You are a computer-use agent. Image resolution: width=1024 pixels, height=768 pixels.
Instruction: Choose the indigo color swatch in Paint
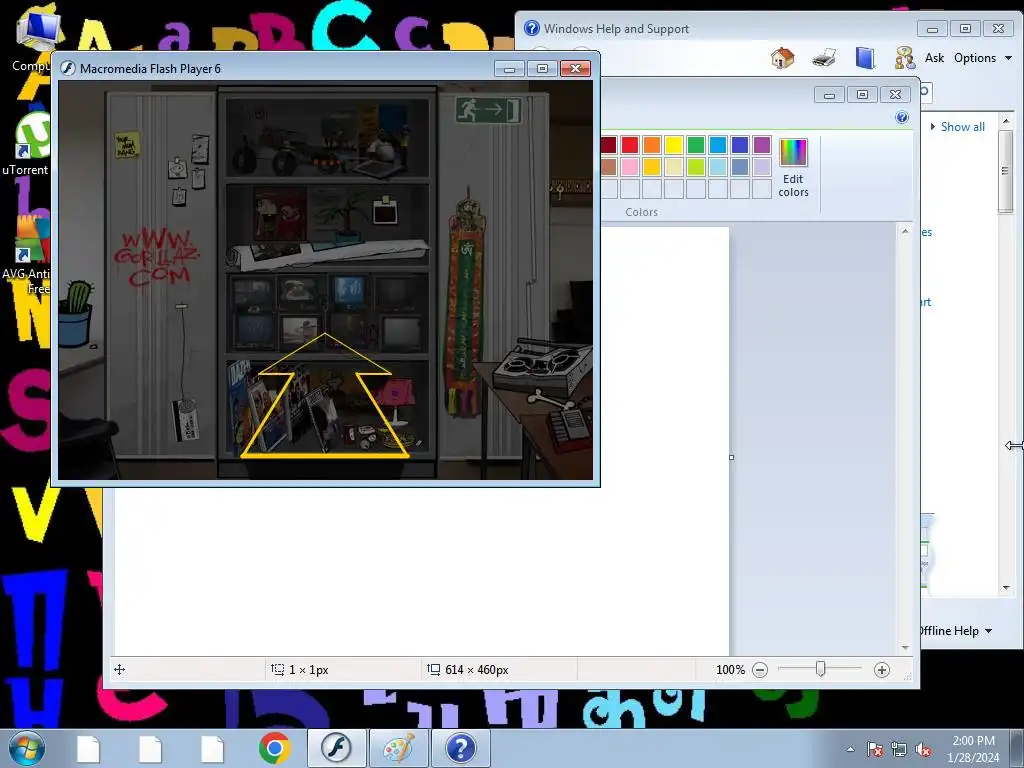(740, 144)
